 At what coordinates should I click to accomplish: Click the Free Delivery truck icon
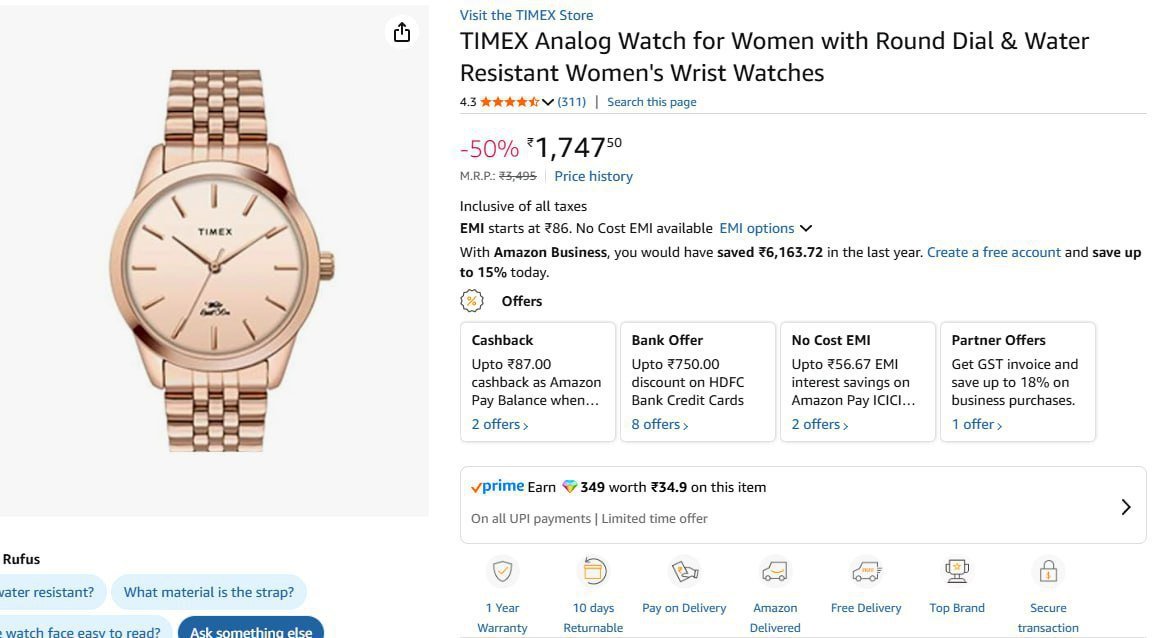(x=866, y=571)
